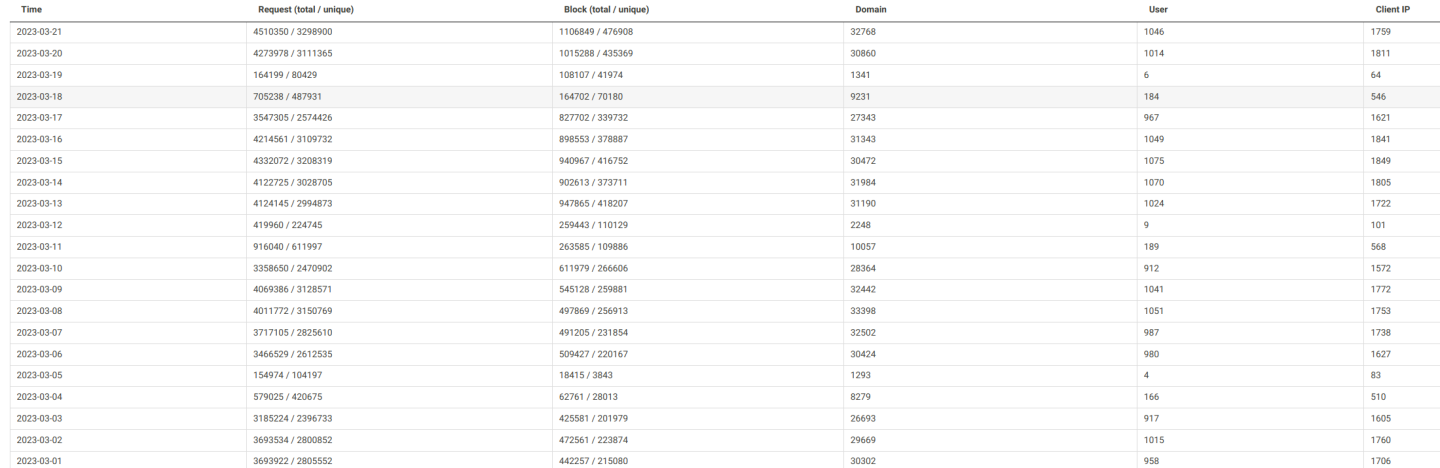Select domain count 33398
This screenshot has width=1440, height=468.
(862, 311)
